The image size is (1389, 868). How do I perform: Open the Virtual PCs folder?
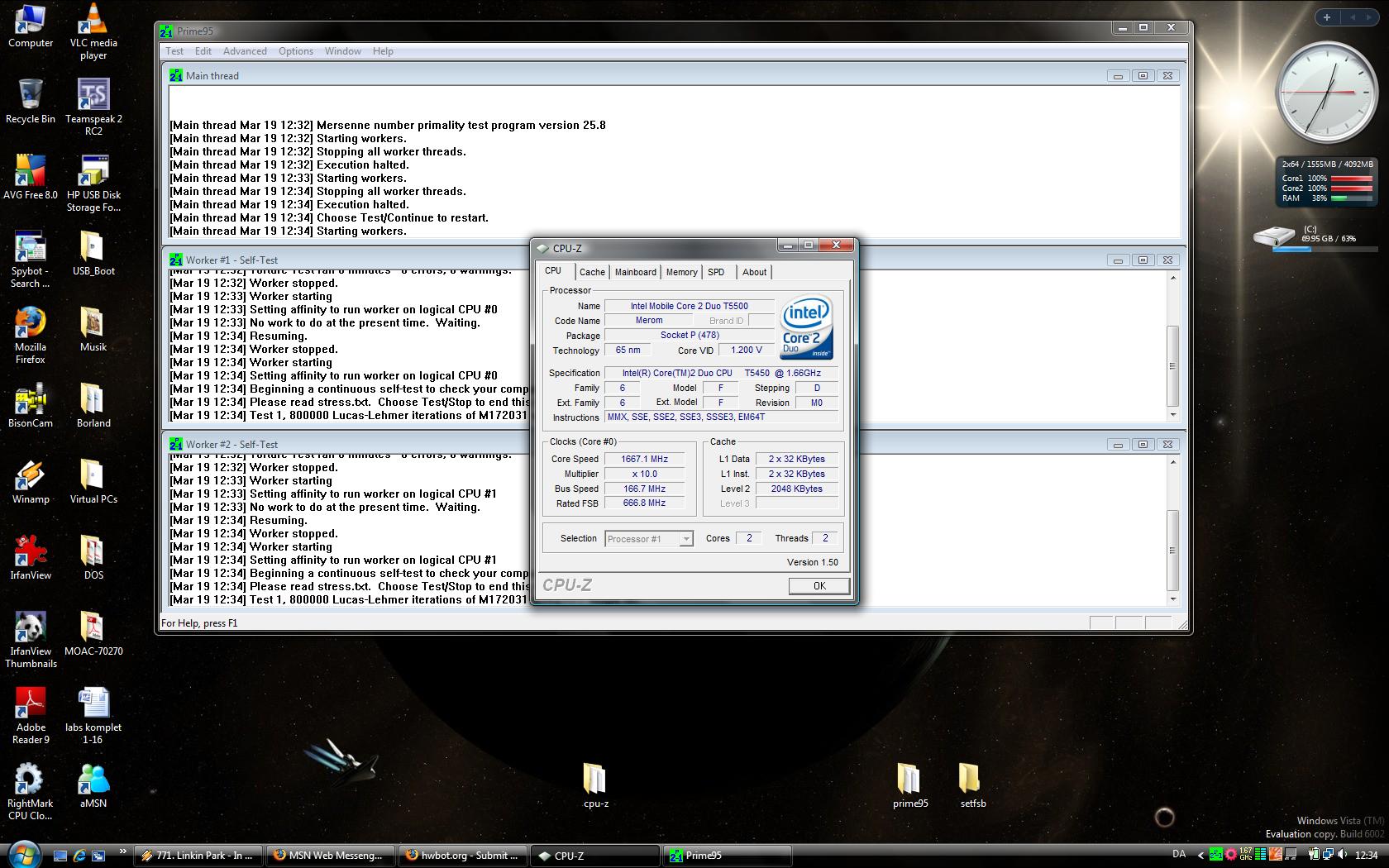(93, 481)
